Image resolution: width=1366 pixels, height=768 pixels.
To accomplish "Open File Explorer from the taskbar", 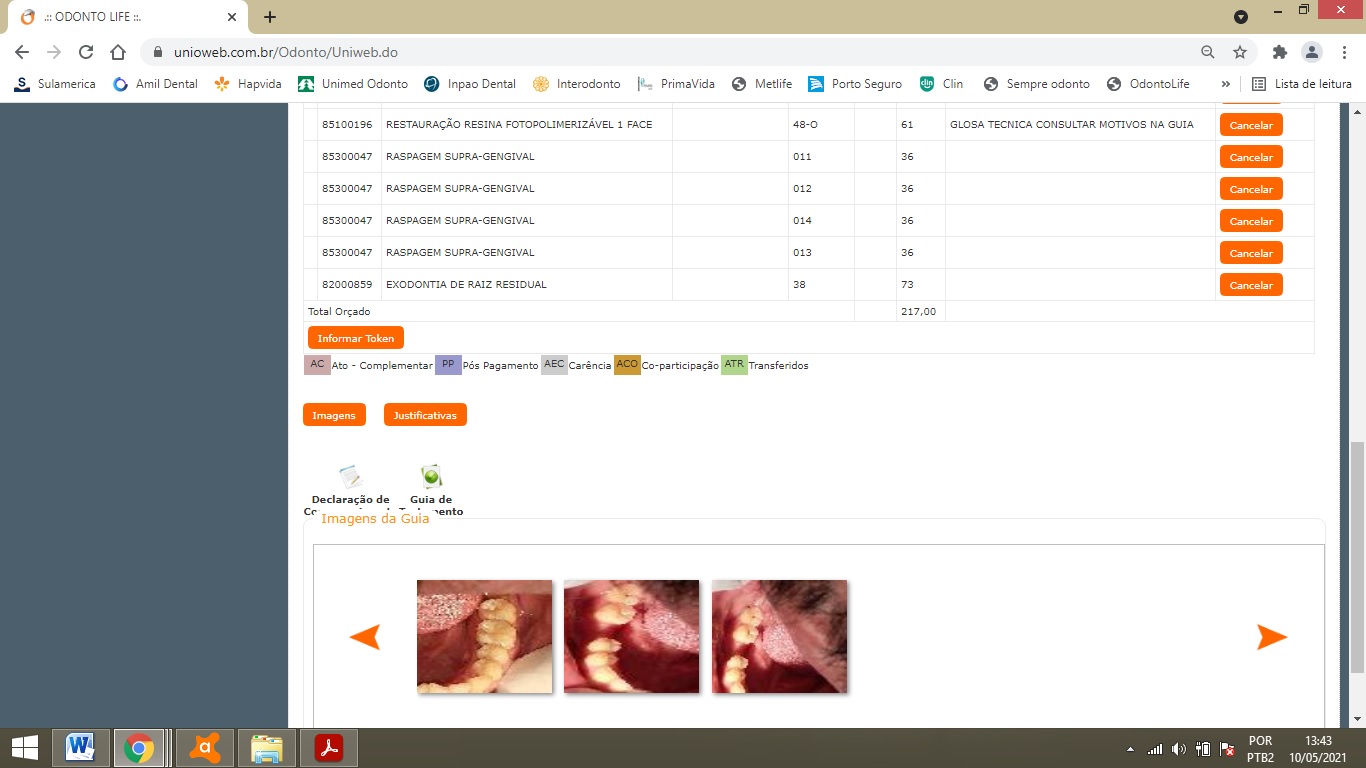I will pos(267,748).
